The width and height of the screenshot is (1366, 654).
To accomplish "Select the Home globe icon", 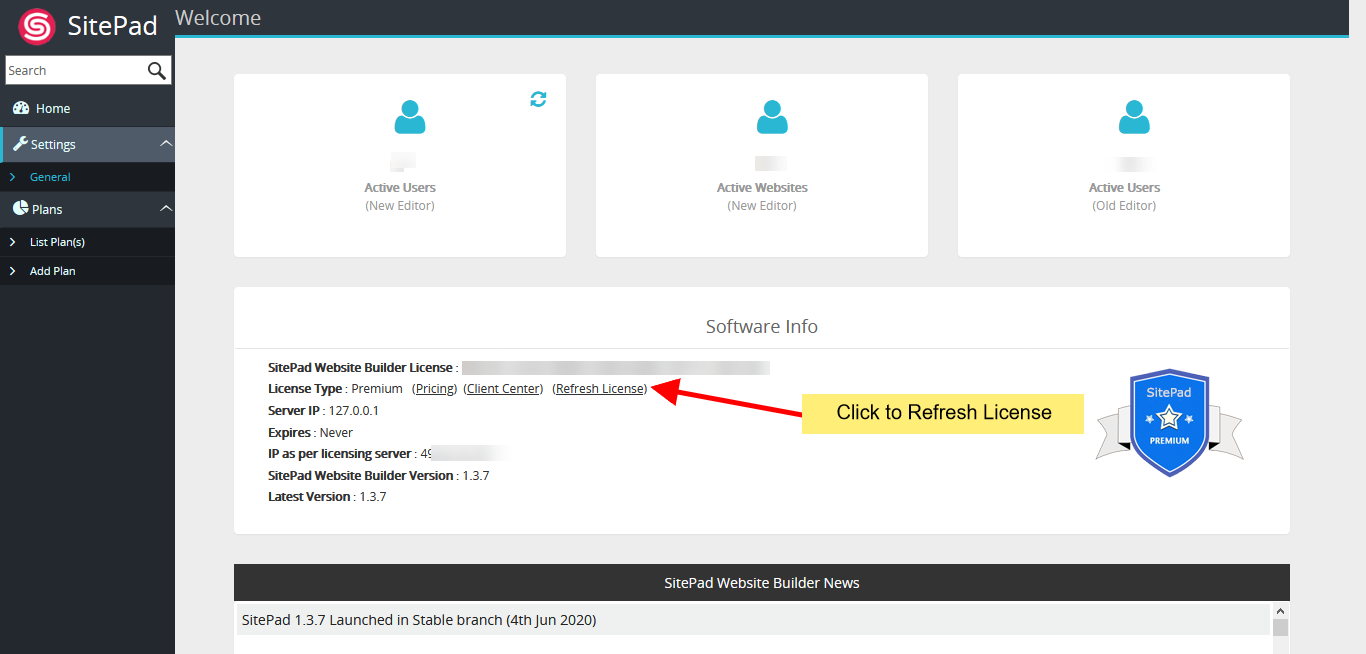I will click(x=22, y=108).
